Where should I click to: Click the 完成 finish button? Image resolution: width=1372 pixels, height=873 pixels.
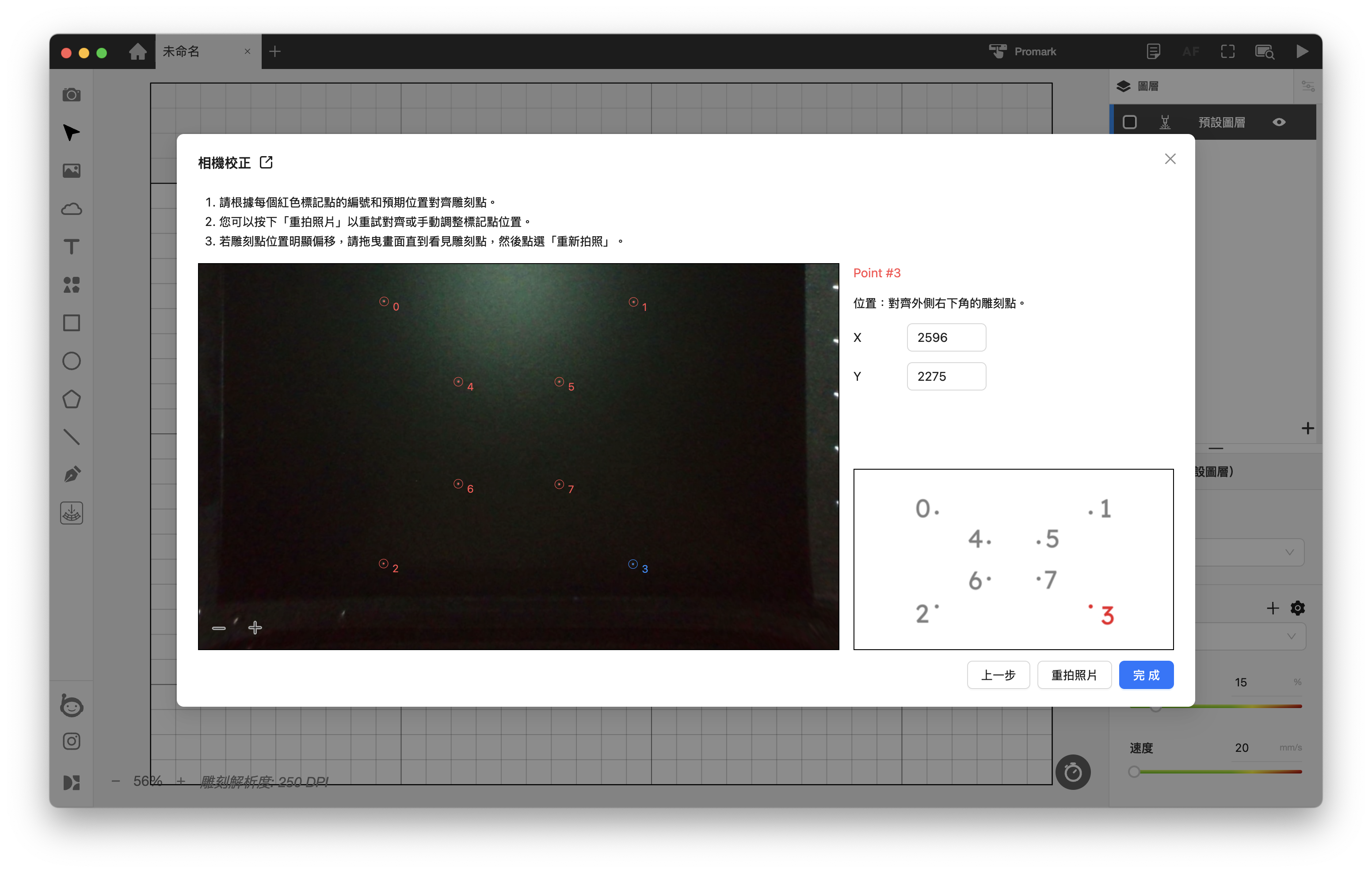1146,675
